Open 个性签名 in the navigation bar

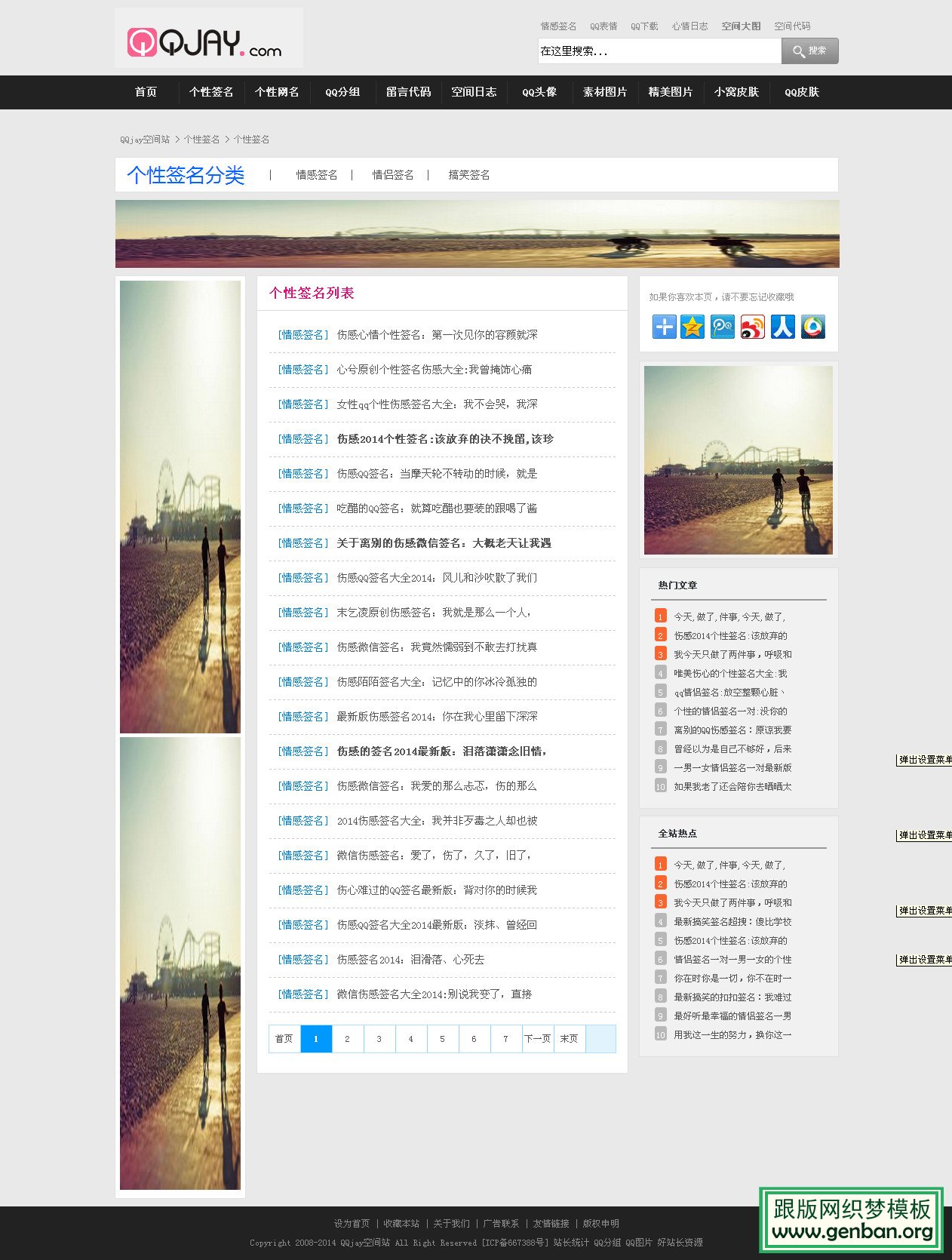tap(211, 92)
